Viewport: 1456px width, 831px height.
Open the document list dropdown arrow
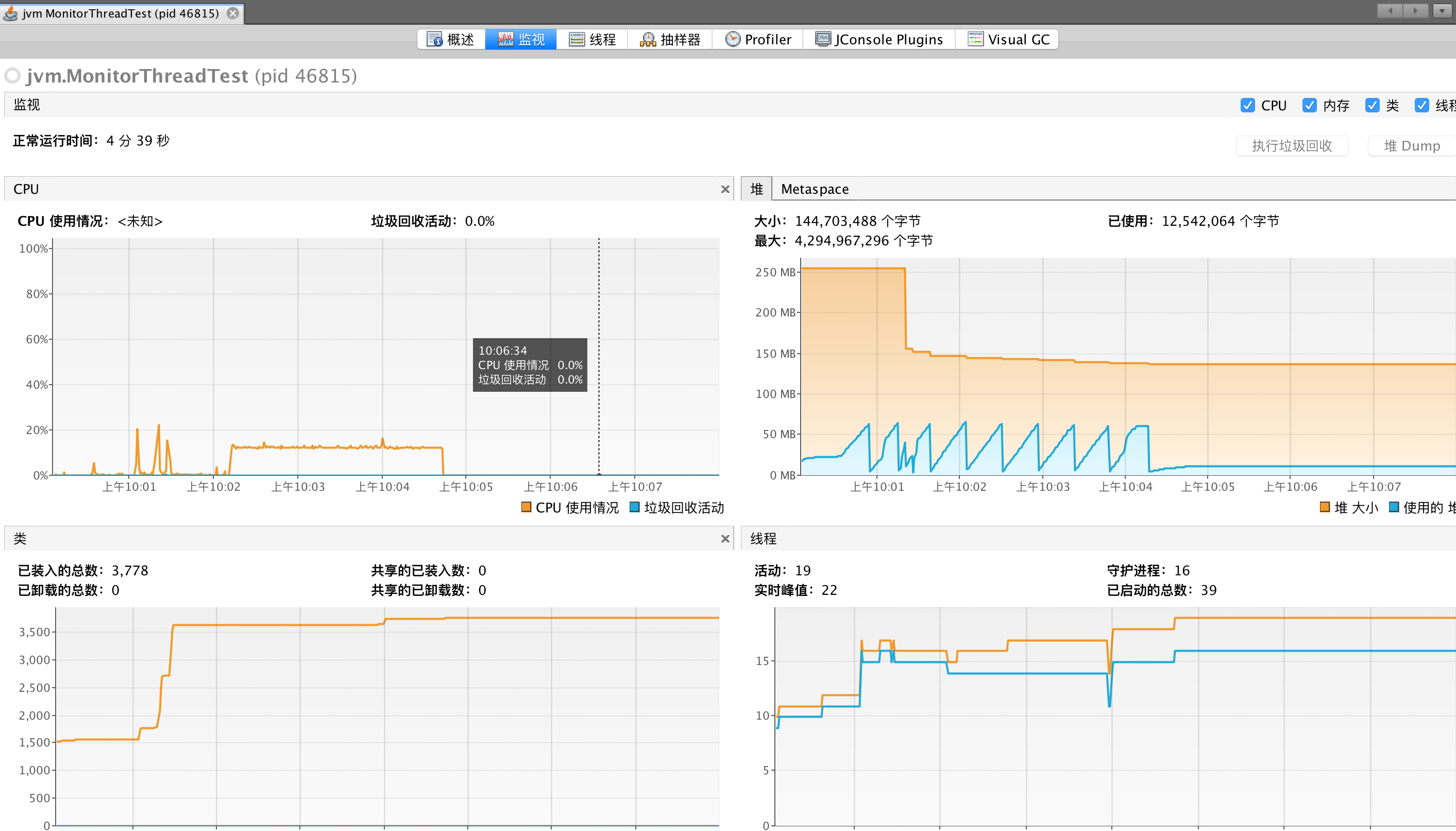1441,10
